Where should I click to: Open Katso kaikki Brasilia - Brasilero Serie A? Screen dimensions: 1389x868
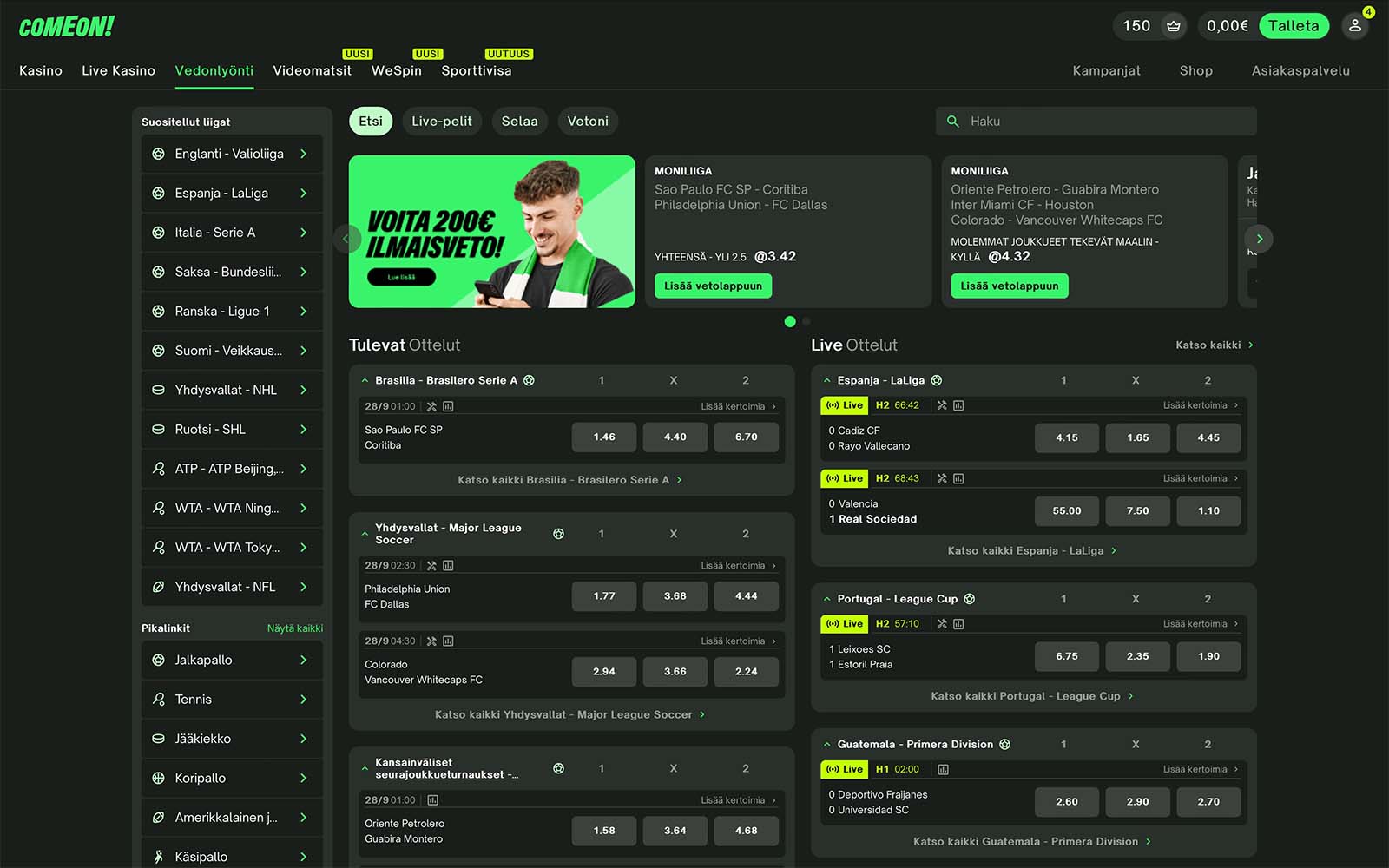(x=570, y=480)
